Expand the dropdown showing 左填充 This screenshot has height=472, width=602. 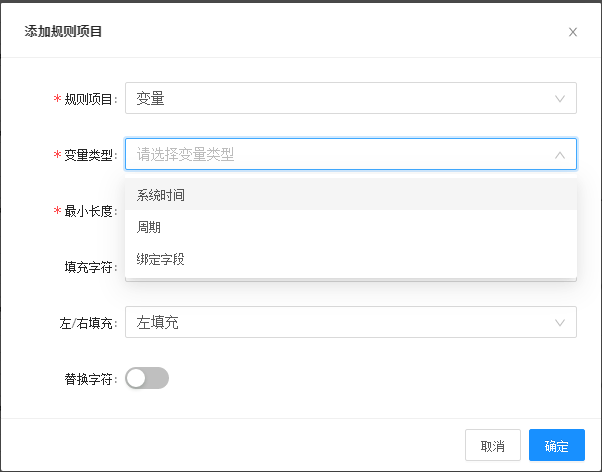[x=340, y=323]
